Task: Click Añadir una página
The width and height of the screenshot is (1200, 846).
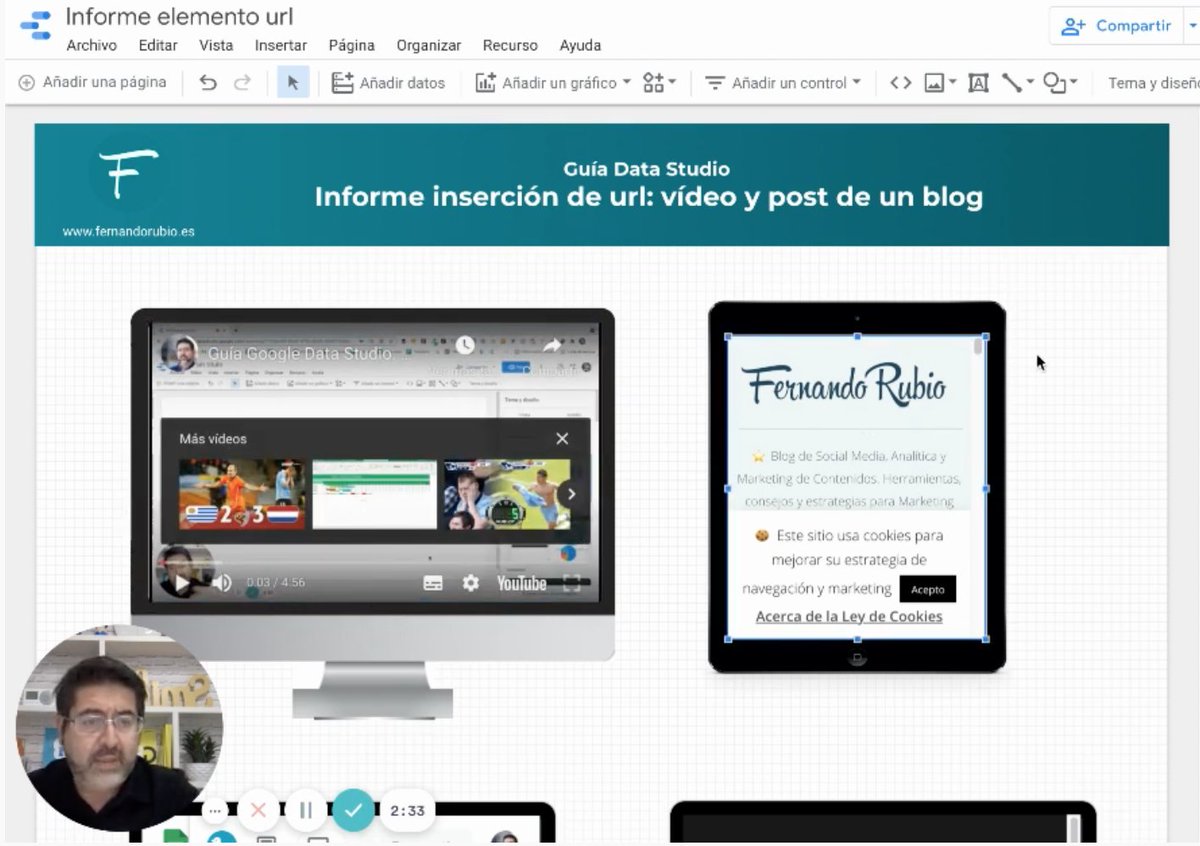Action: pos(93,82)
